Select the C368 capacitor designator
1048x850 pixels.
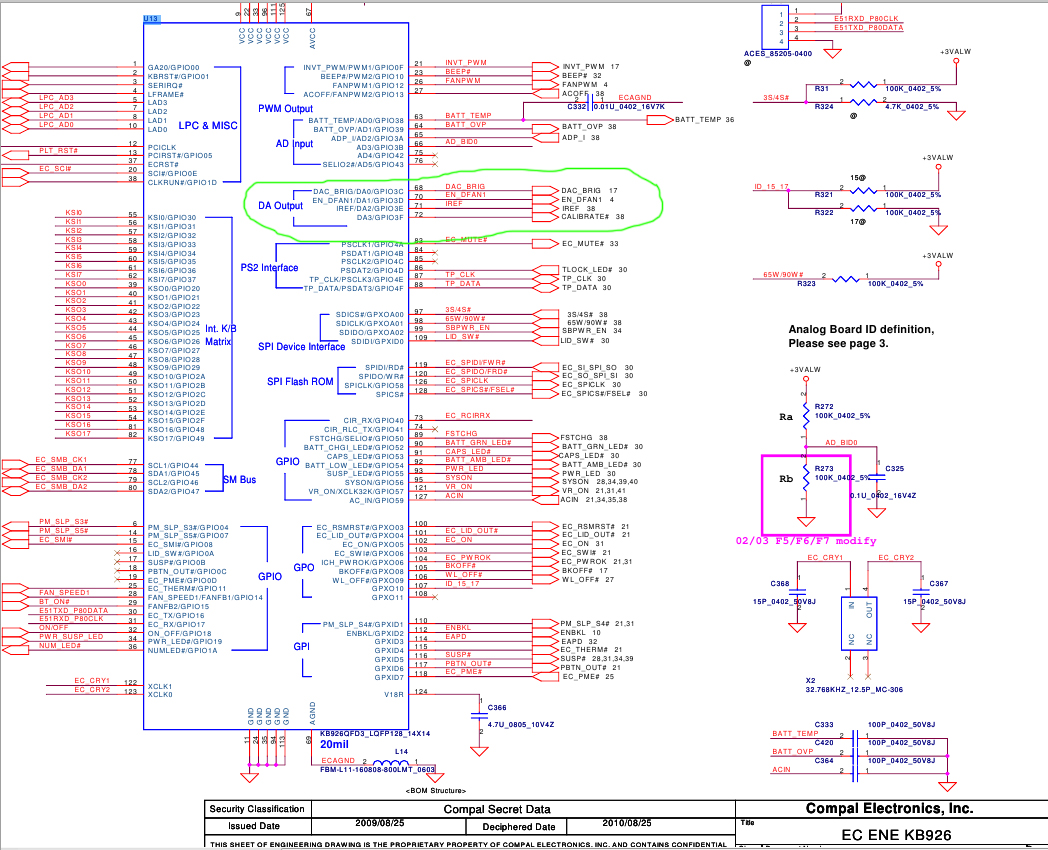click(x=779, y=583)
